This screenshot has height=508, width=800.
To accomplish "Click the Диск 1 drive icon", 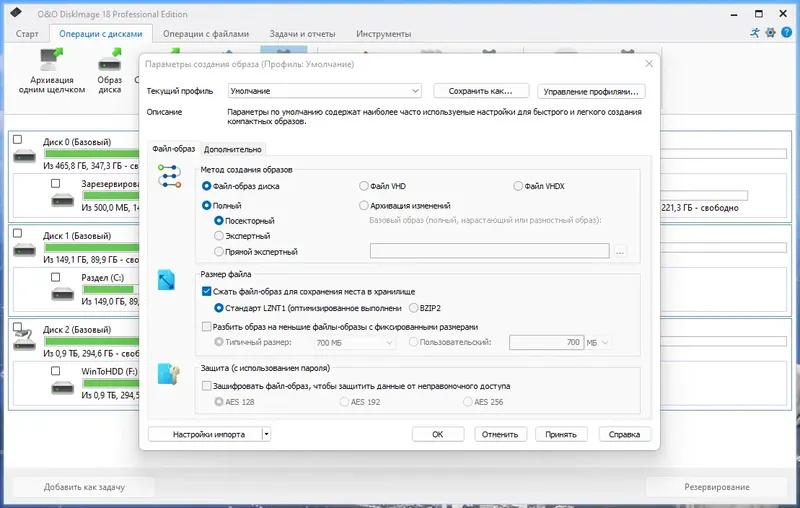I will point(24,250).
